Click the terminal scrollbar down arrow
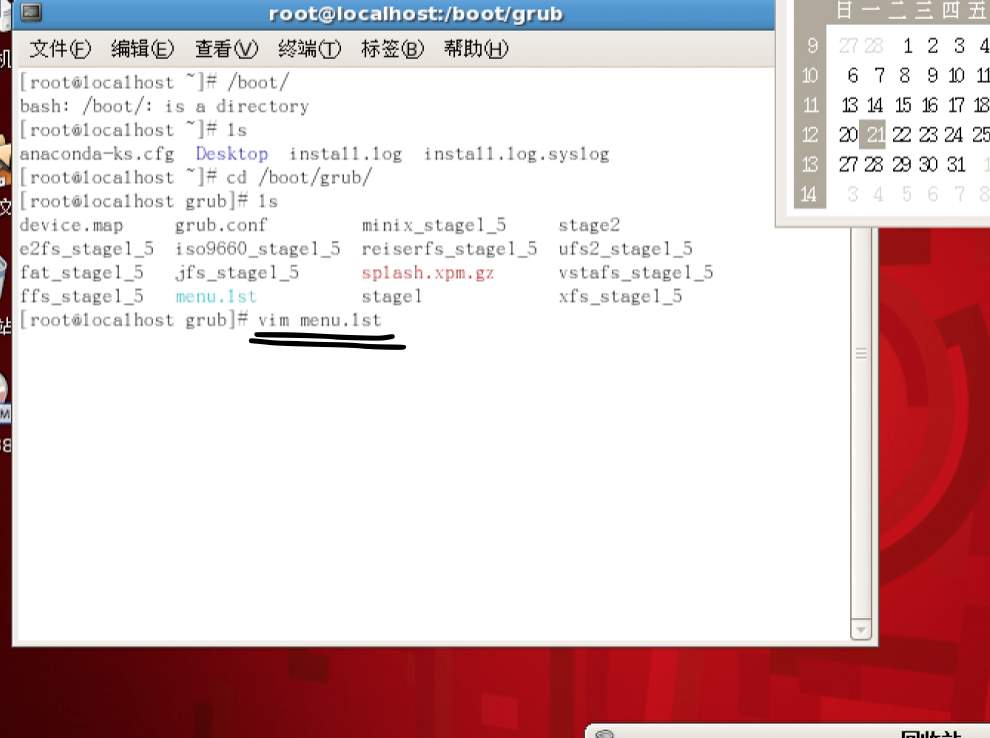 coord(861,629)
